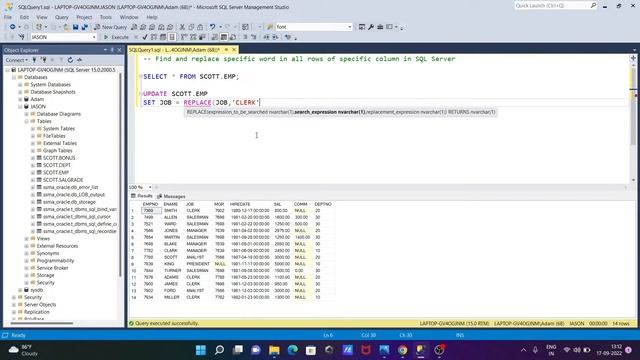Click the taskbar Search icon

[x=219, y=350]
